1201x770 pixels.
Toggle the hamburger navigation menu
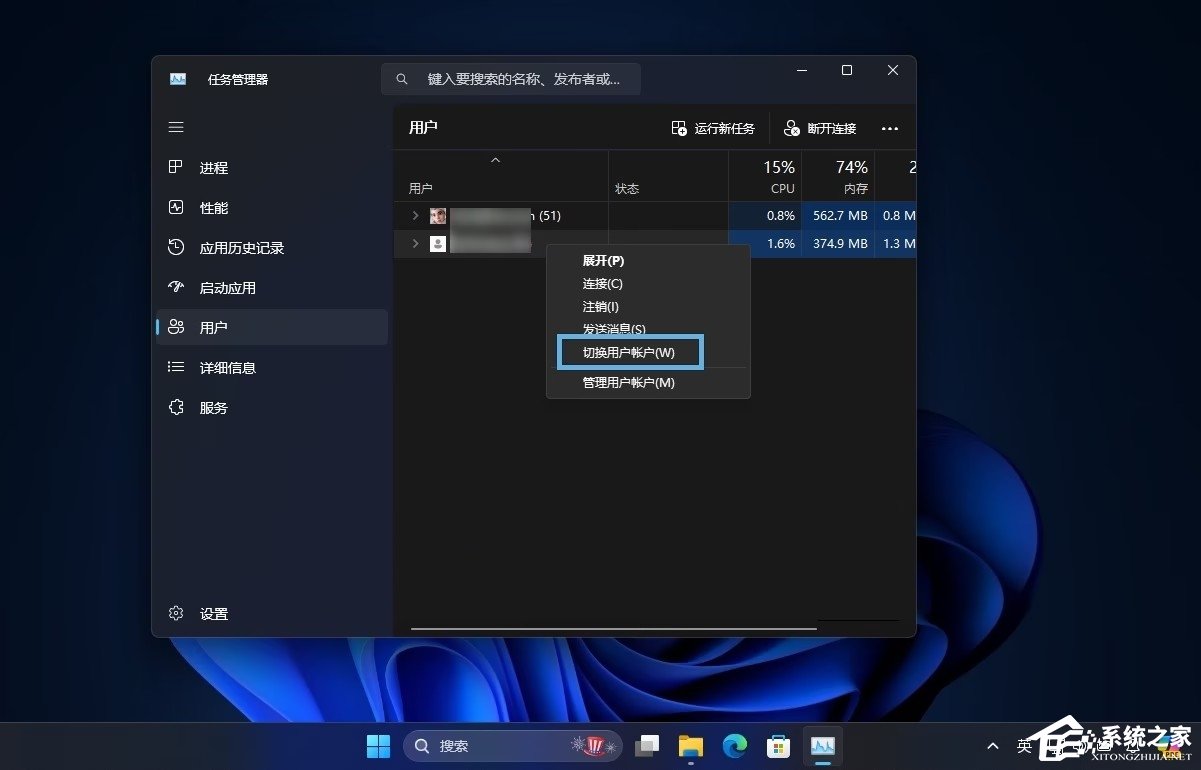click(176, 127)
